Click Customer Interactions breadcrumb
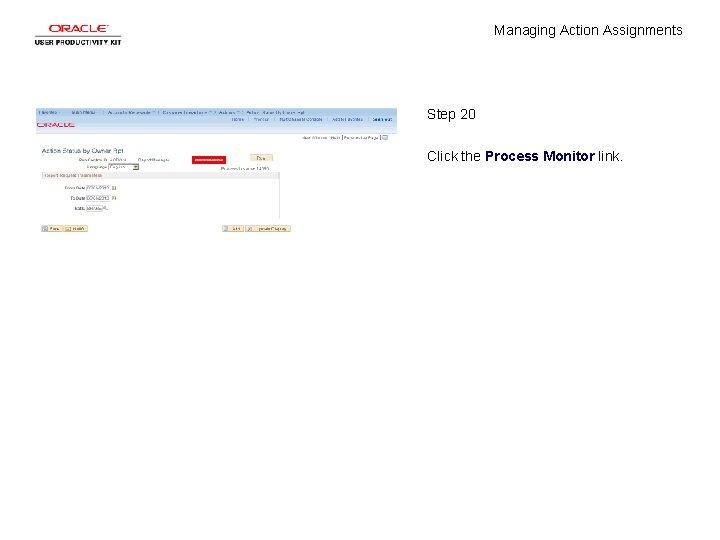Viewport: 720px width, 540px height. (186, 112)
